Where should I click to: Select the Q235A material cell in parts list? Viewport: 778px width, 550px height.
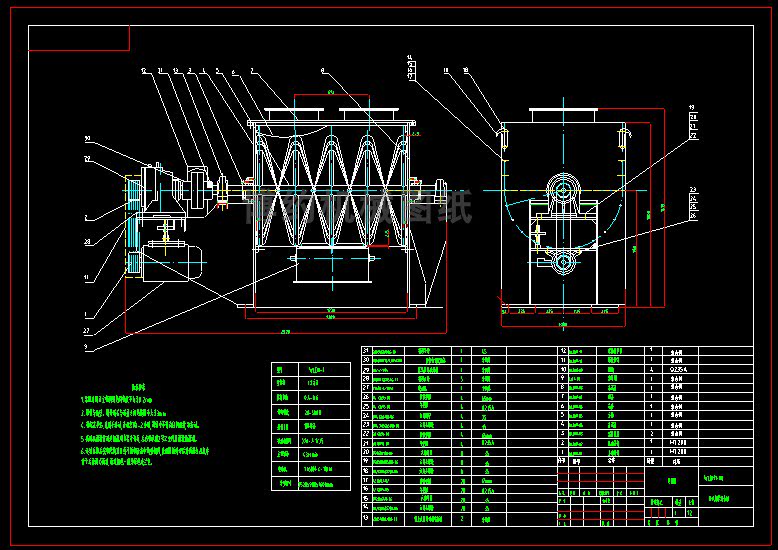point(678,369)
